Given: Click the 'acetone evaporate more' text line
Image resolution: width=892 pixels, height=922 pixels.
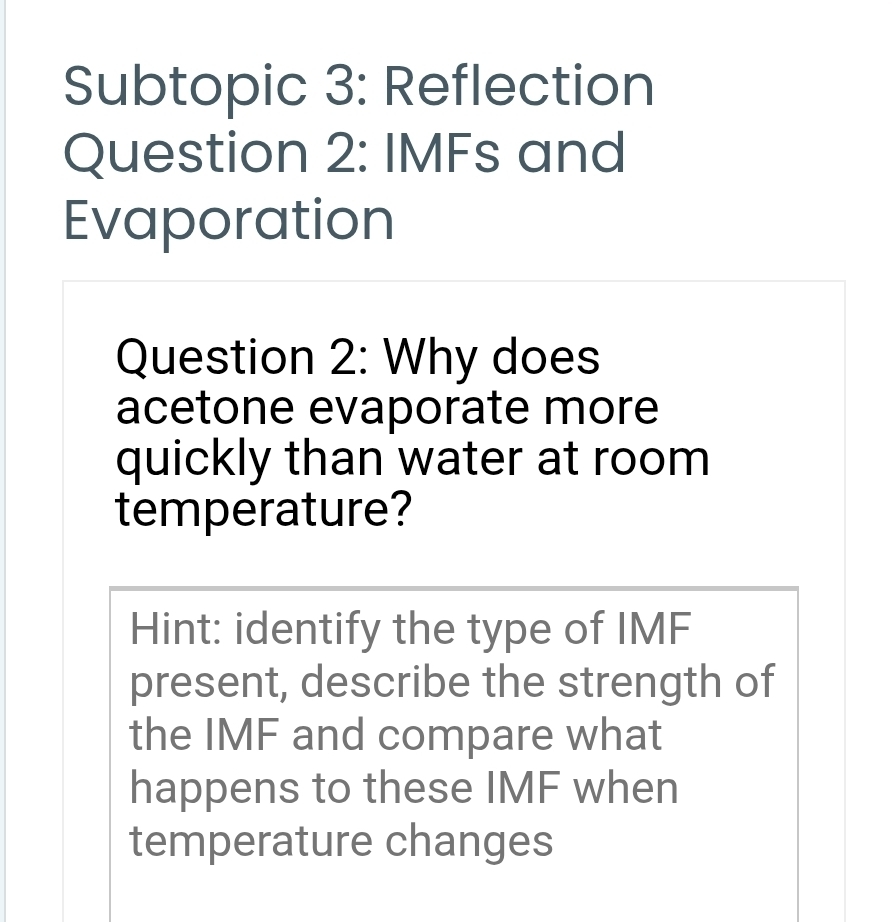Looking at the screenshot, I should 387,408.
